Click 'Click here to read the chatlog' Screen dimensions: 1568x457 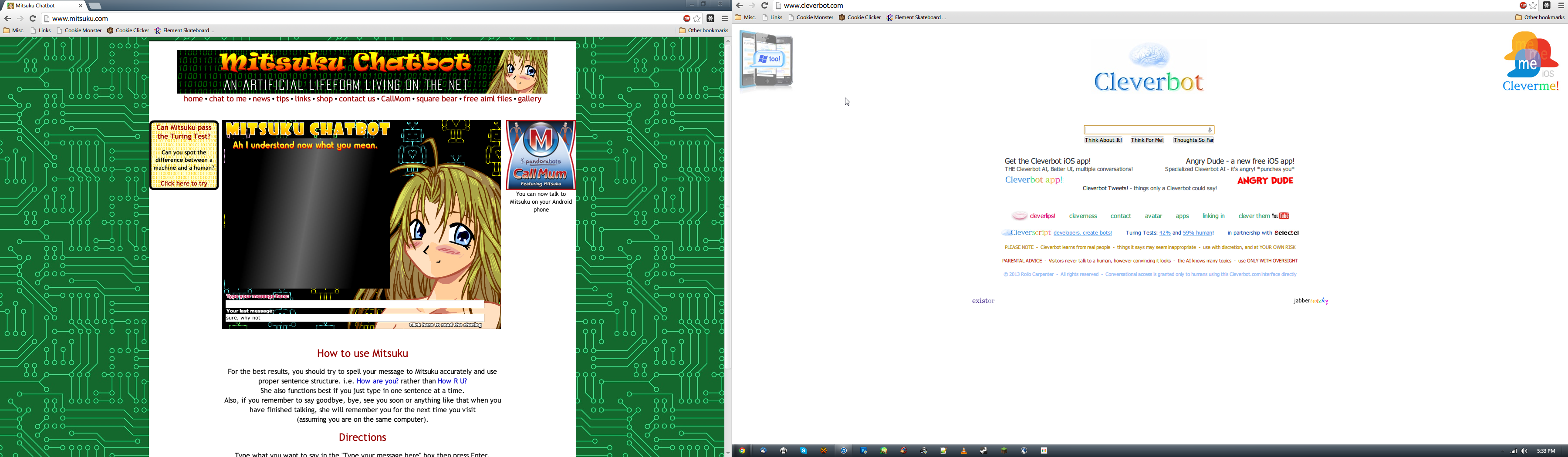click(x=446, y=325)
